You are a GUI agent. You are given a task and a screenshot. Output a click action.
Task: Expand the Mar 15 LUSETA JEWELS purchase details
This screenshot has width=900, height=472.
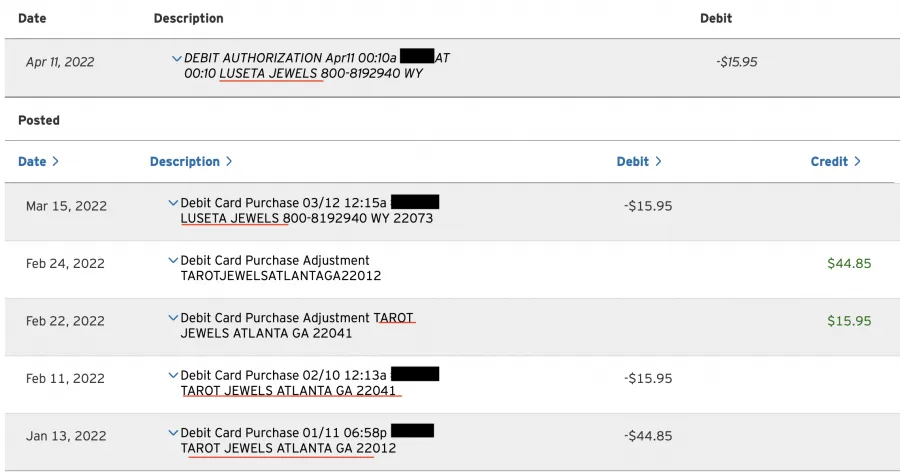173,203
